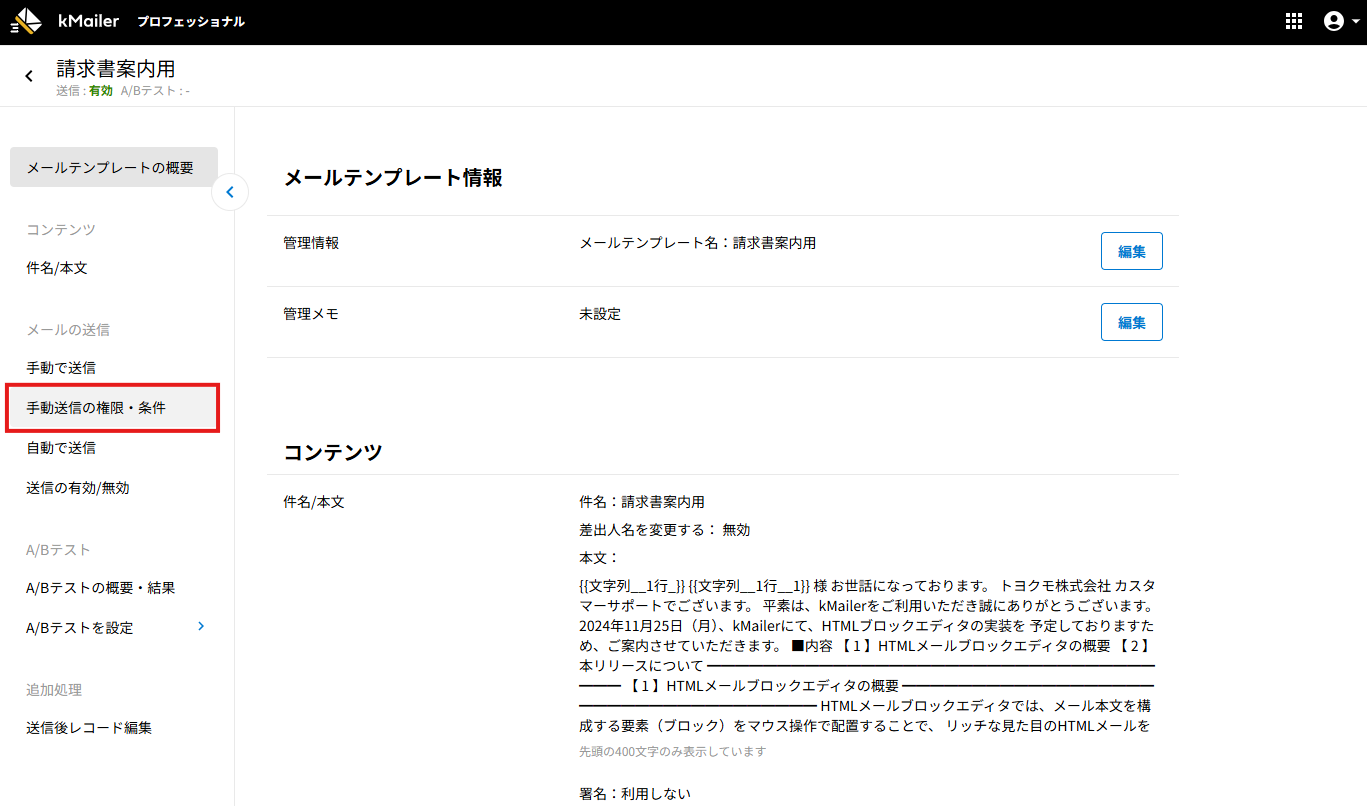1367x806 pixels.
Task: Go to 自動で送信 settings
Action: pyautogui.click(x=61, y=448)
